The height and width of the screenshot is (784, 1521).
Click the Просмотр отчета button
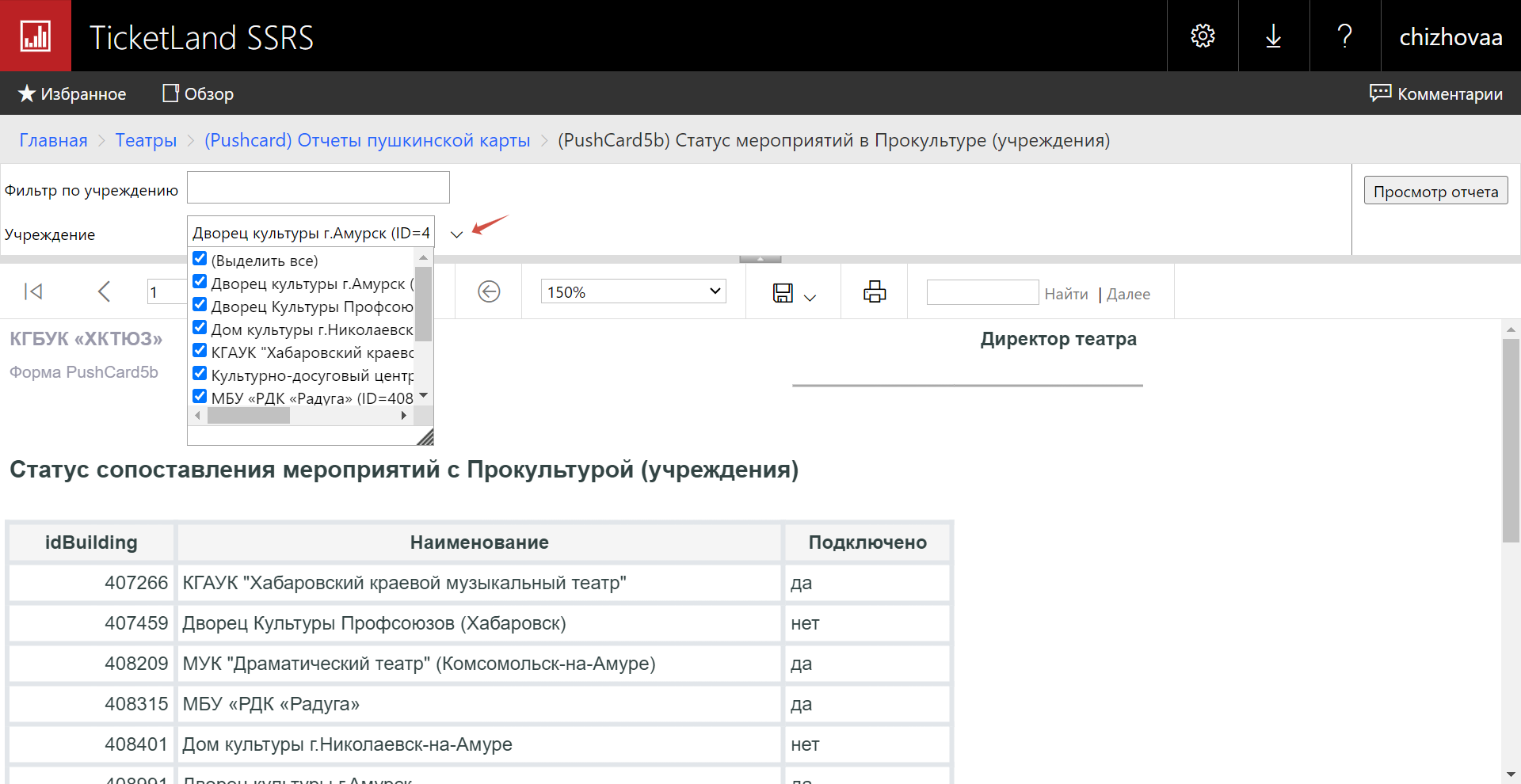pyautogui.click(x=1435, y=191)
